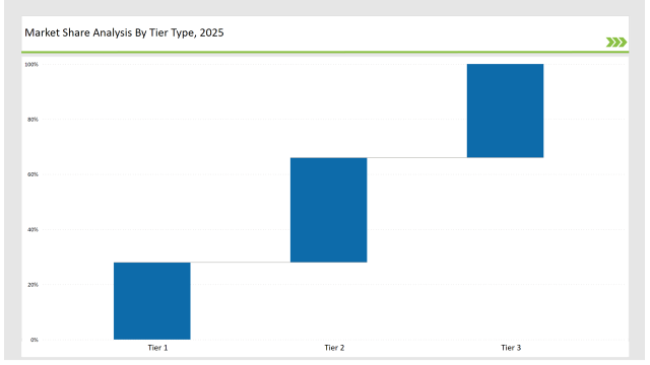This screenshot has width=650, height=365.
Task: Click the green triple-chevron arrow icon
Action: [616, 42]
